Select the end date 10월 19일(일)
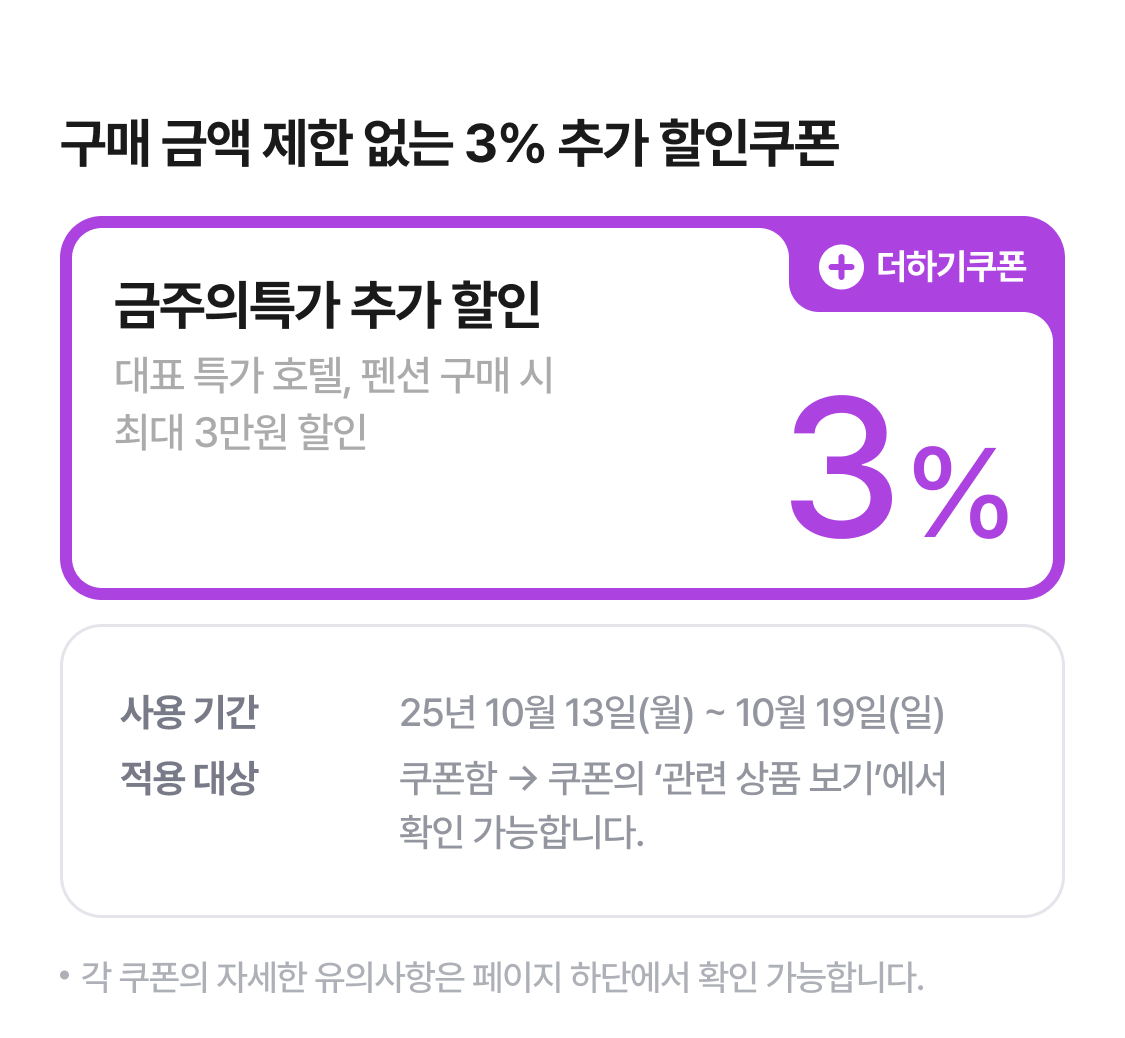This screenshot has width=1125, height=1038. 840,713
